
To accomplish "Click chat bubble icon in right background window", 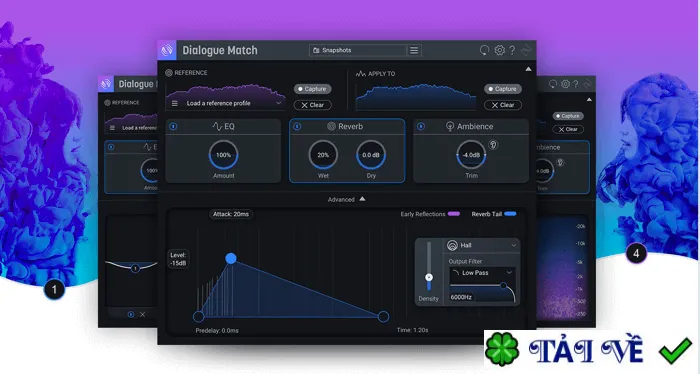I will [553, 84].
